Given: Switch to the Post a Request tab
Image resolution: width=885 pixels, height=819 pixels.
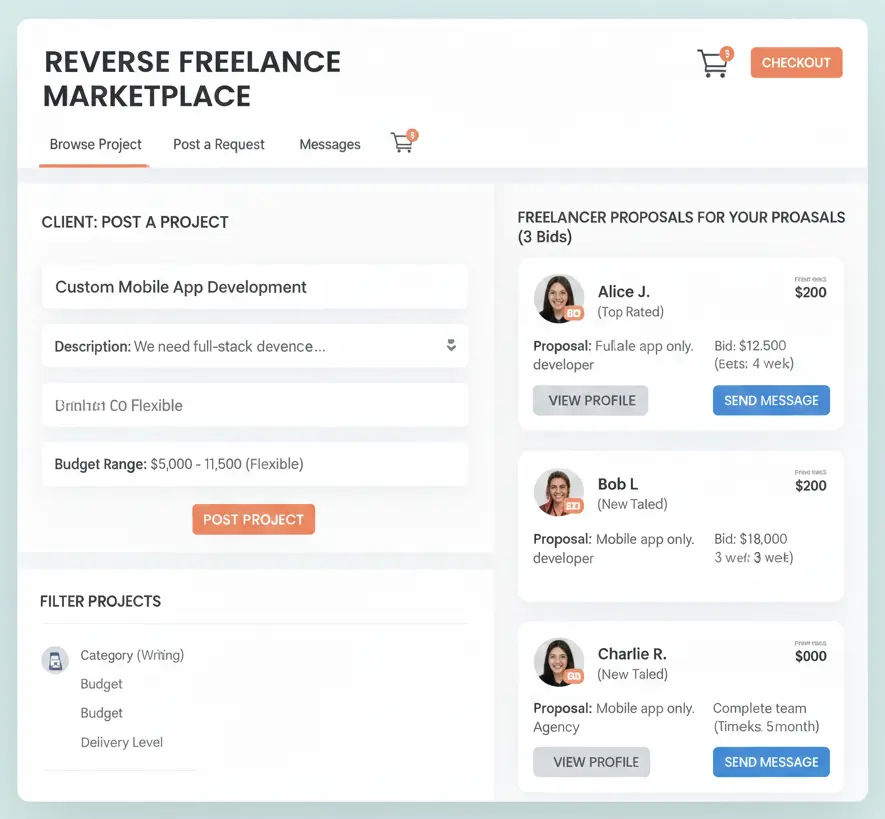Looking at the screenshot, I should pos(218,144).
